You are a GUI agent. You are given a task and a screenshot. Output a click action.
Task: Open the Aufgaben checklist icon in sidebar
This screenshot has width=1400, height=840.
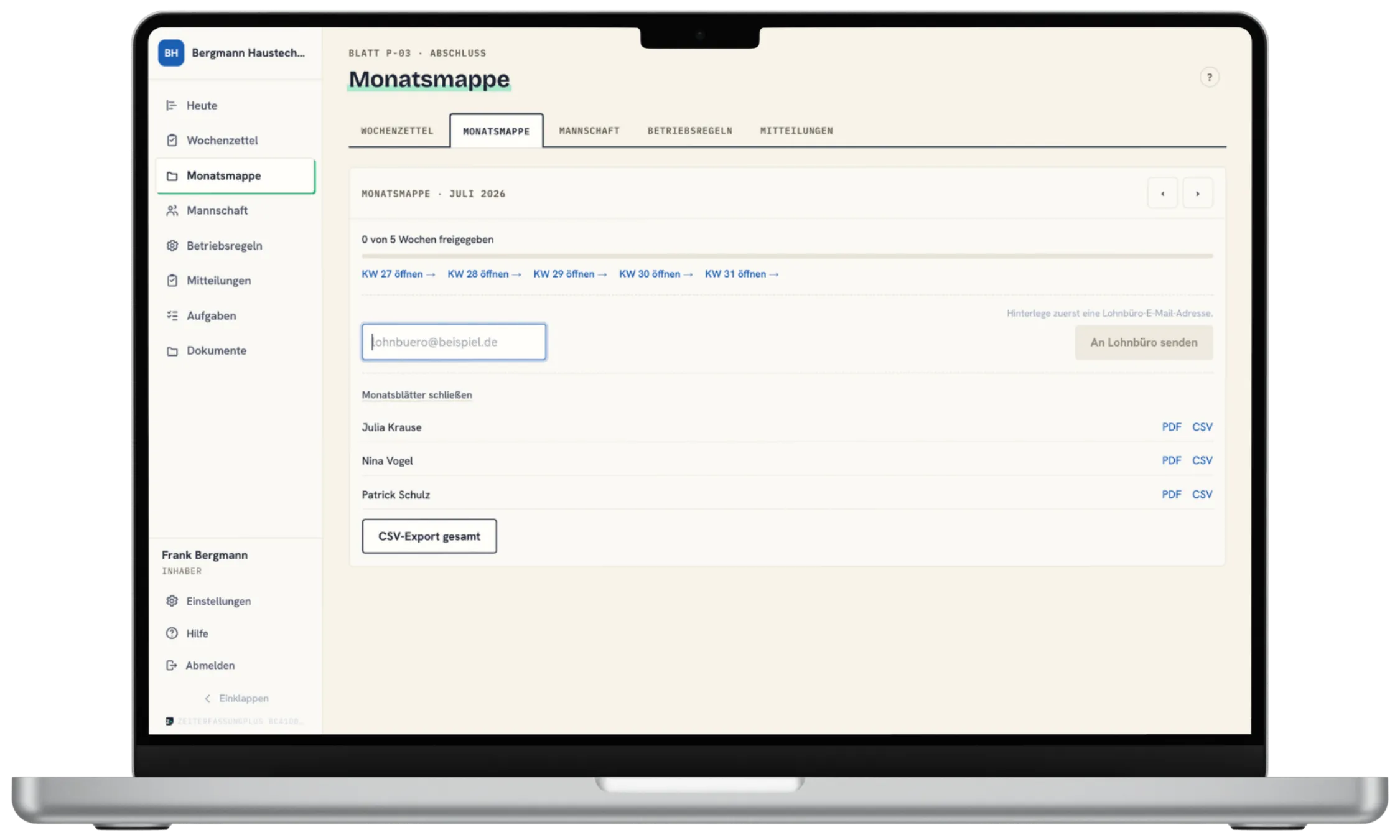(172, 315)
